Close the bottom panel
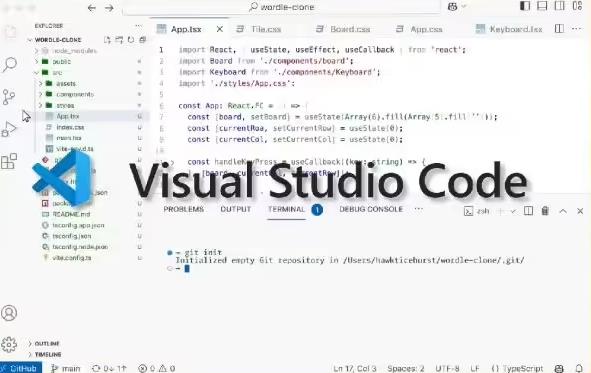This screenshot has width=591, height=373. 580,211
